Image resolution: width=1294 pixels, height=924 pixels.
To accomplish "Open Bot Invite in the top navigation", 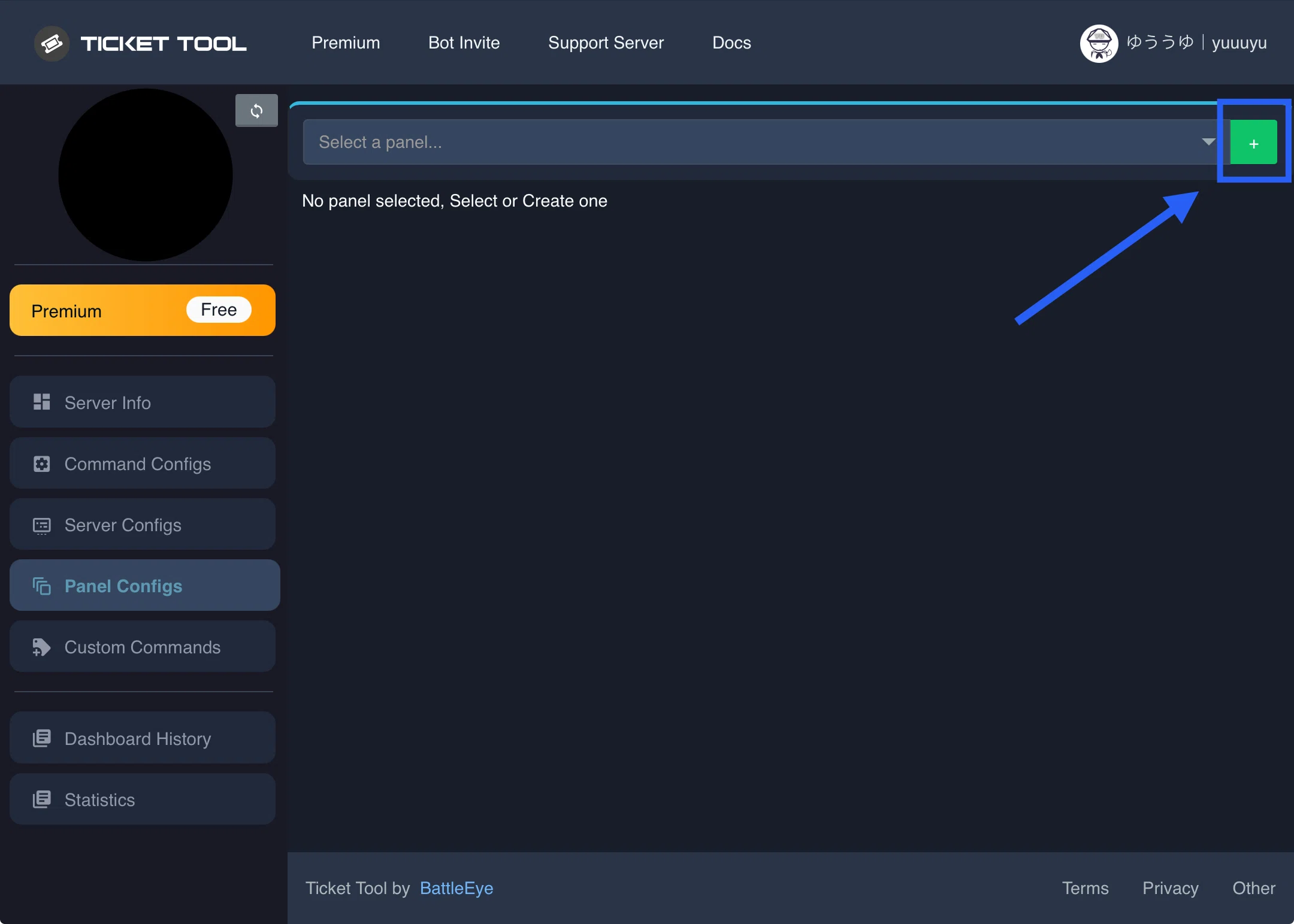I will coord(464,43).
